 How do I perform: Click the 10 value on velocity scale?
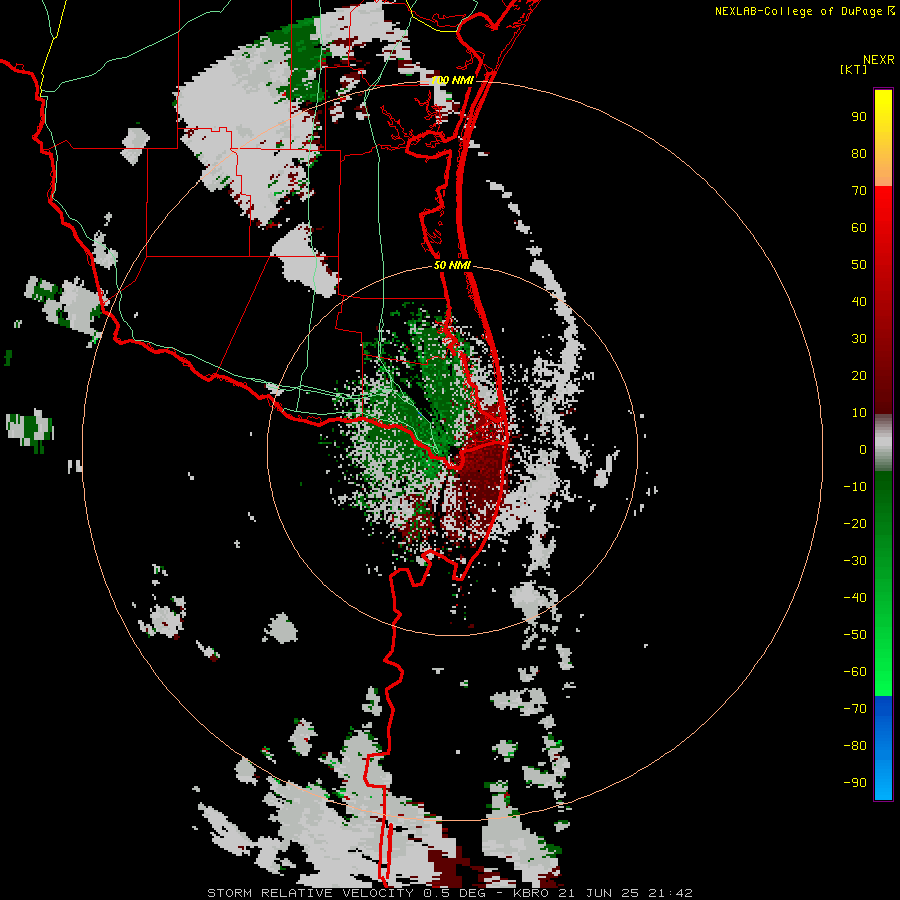point(859,413)
